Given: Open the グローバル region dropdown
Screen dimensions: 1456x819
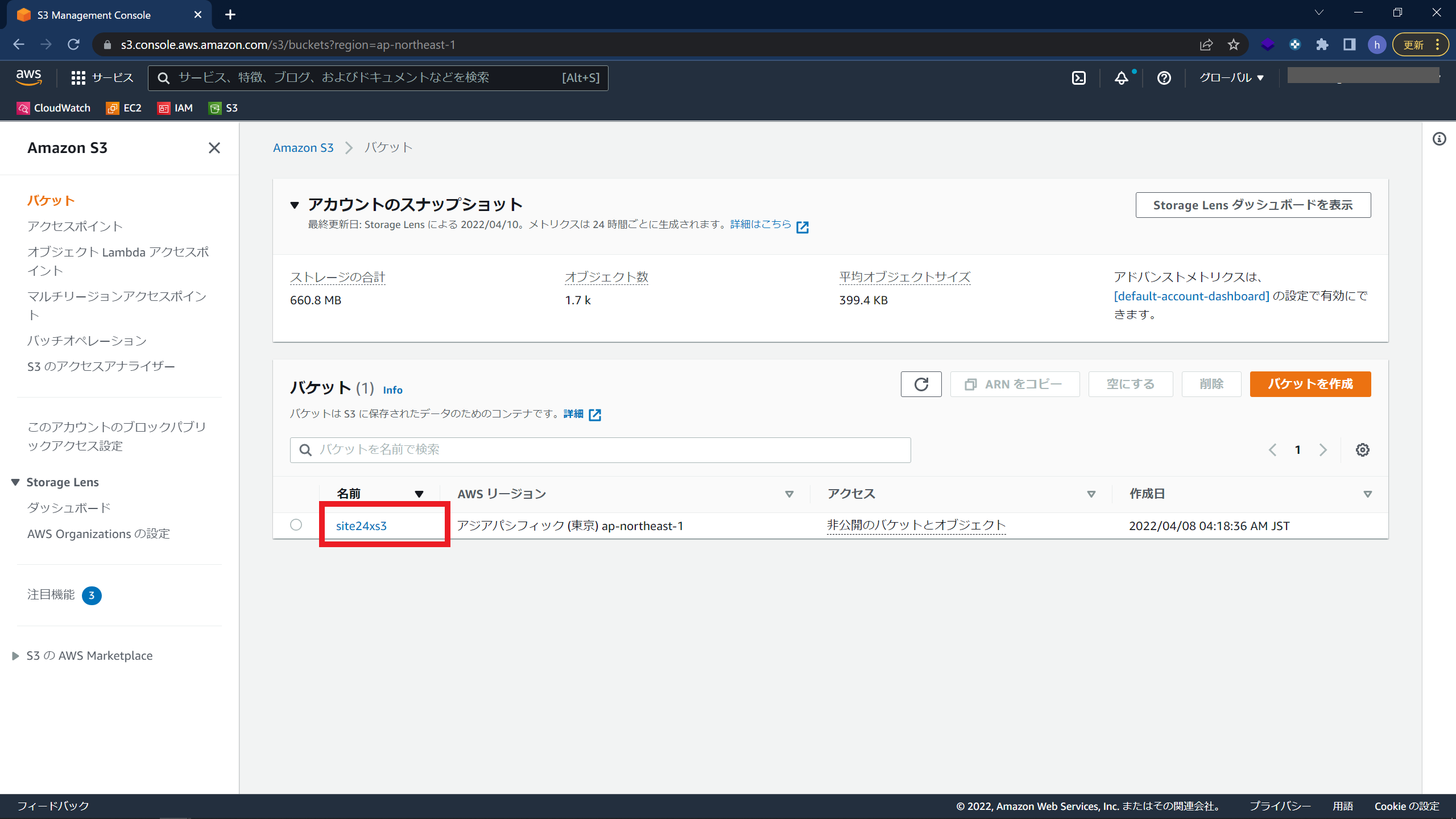Looking at the screenshot, I should pos(1231,78).
